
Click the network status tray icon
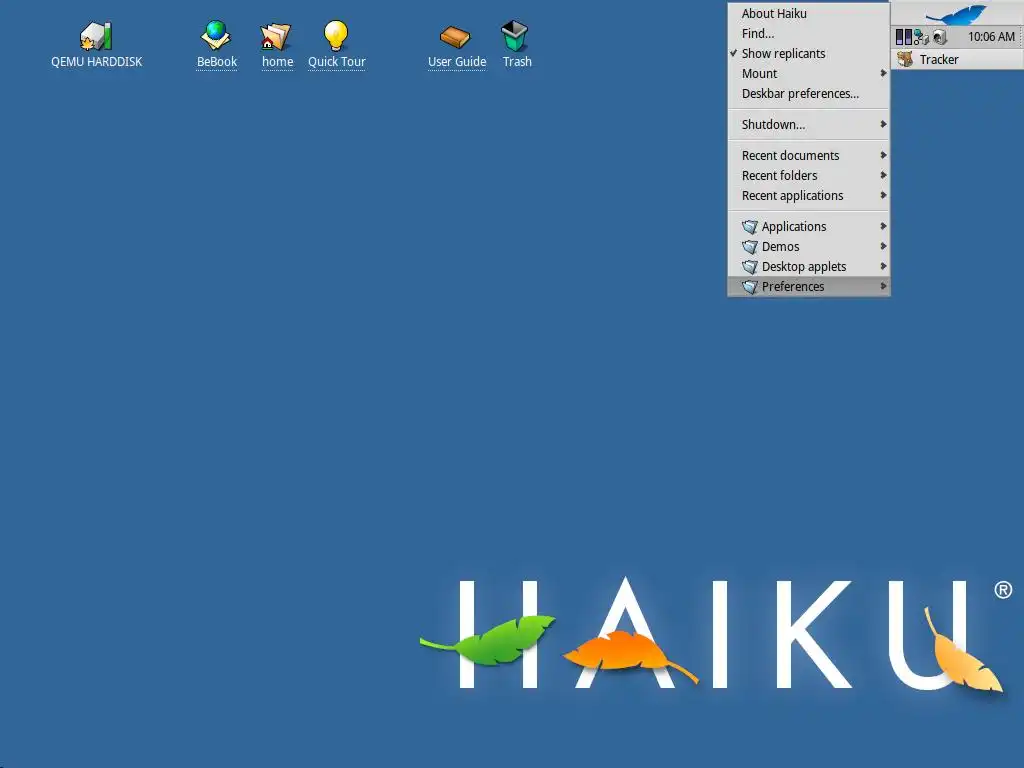[921, 37]
